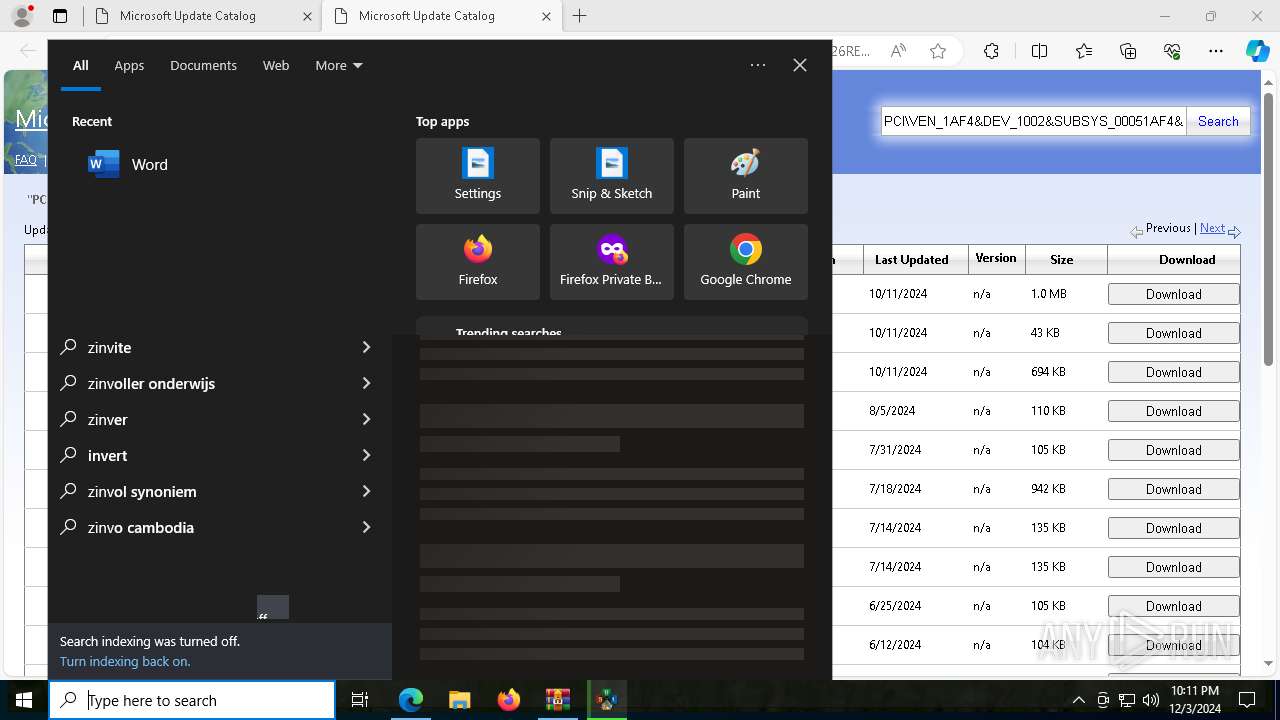Screen dimensions: 1280x720
Task: Switch to the Apps filter tab
Action: (129, 65)
